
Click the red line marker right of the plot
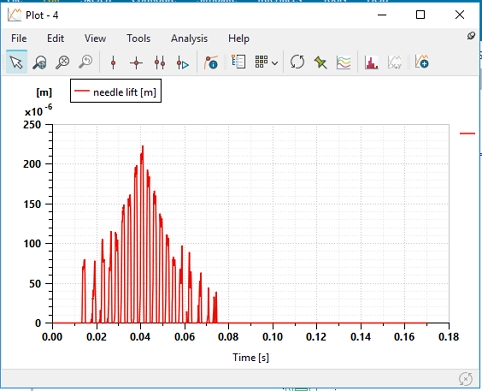click(467, 133)
